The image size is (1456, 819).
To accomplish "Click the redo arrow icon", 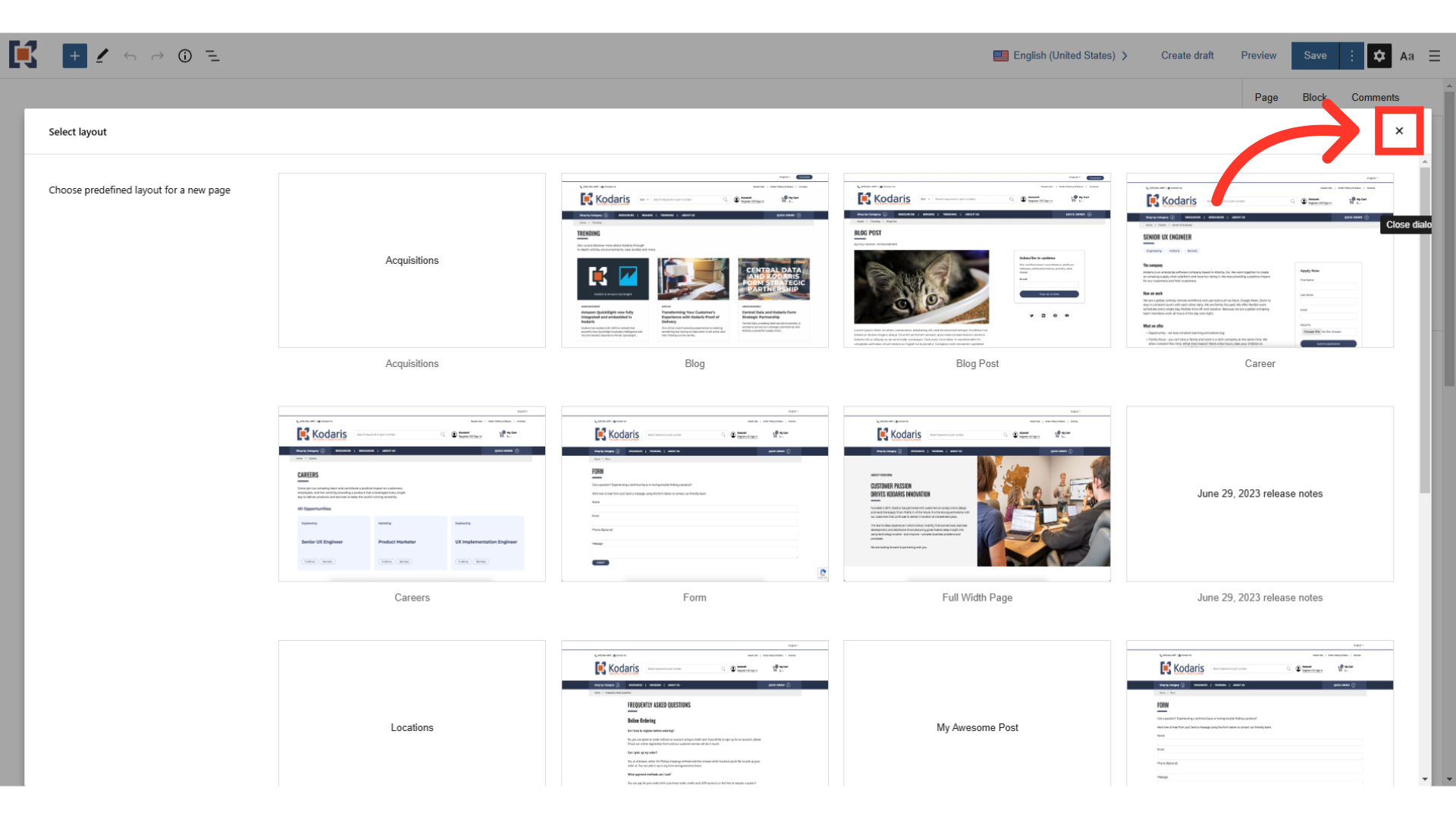I will pos(157,56).
